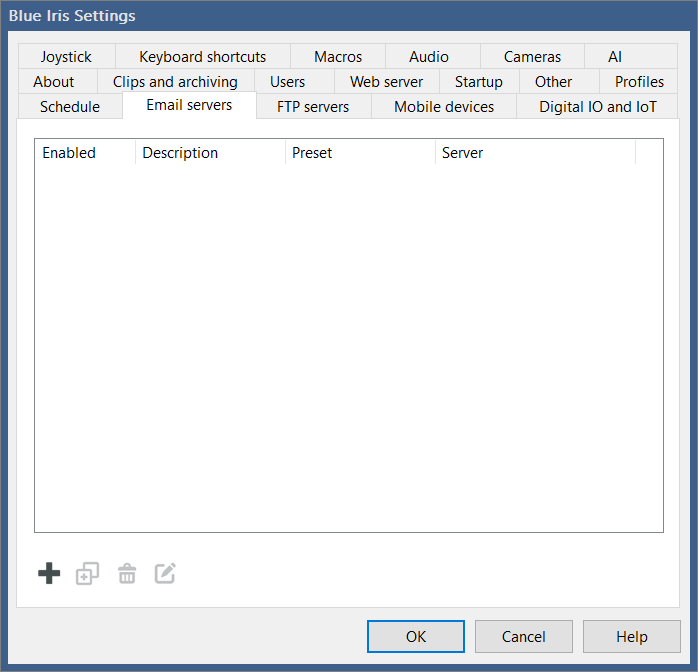Add a new email server with plus icon

[x=49, y=573]
